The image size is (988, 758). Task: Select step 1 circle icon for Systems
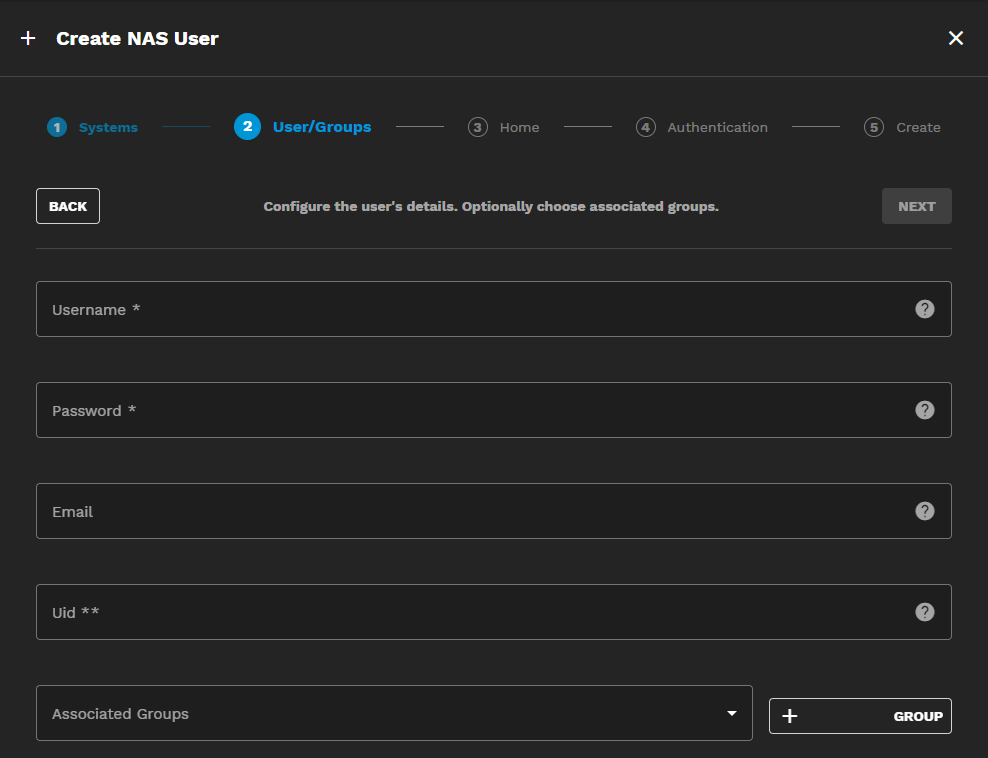click(x=57, y=127)
